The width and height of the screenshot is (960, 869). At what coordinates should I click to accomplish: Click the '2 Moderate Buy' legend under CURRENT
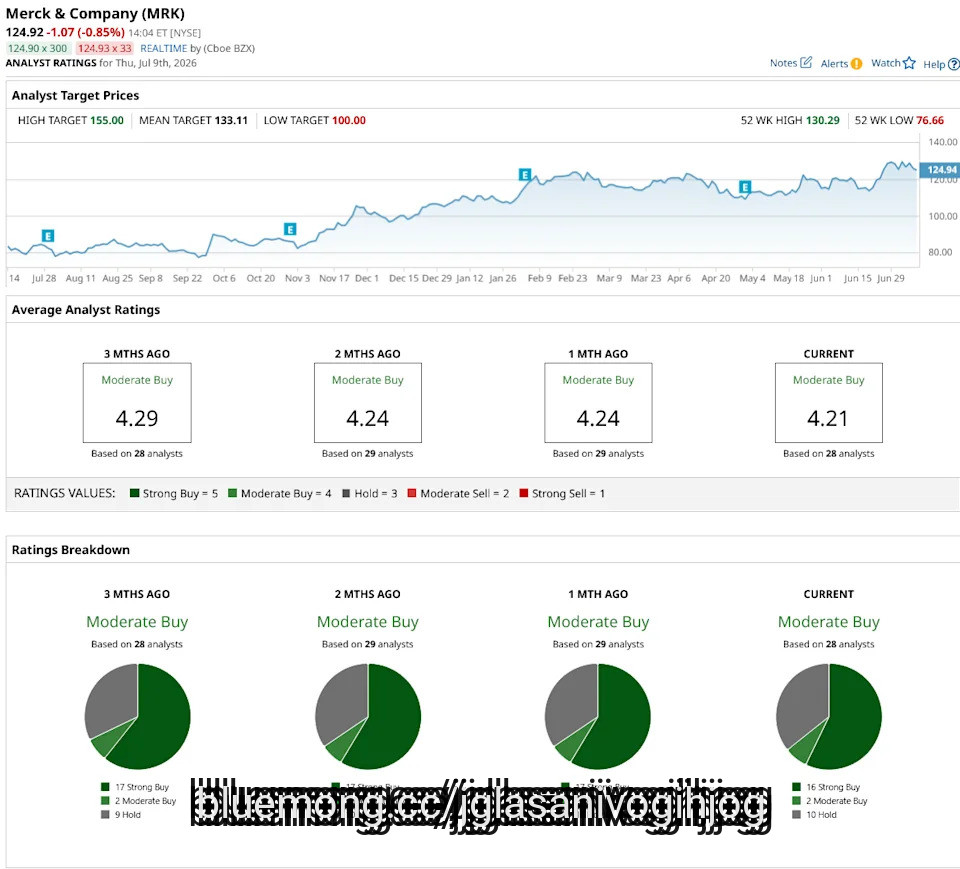(830, 800)
